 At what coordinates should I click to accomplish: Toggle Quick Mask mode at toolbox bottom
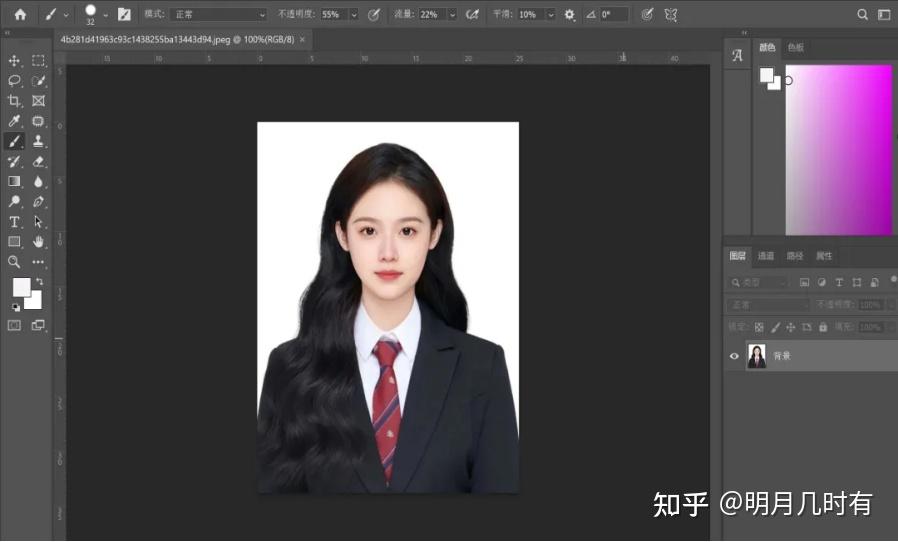pyautogui.click(x=14, y=325)
